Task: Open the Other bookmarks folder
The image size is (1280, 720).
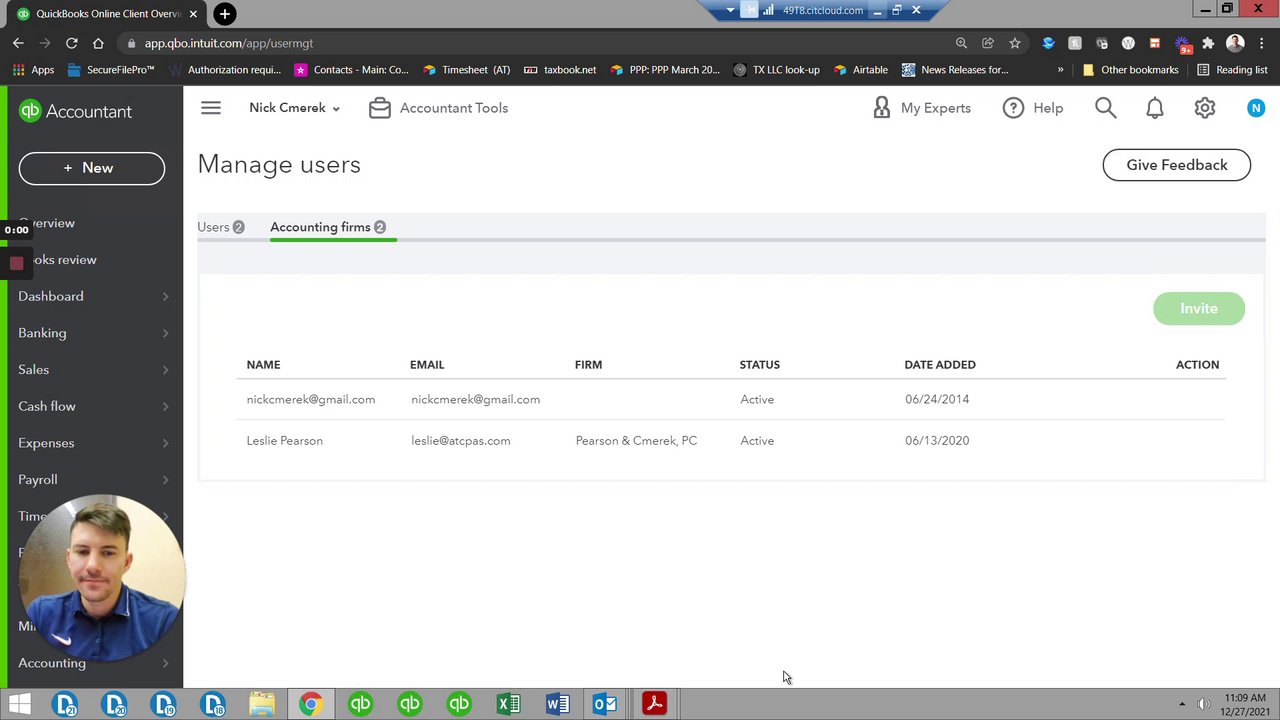Action: (x=1130, y=70)
